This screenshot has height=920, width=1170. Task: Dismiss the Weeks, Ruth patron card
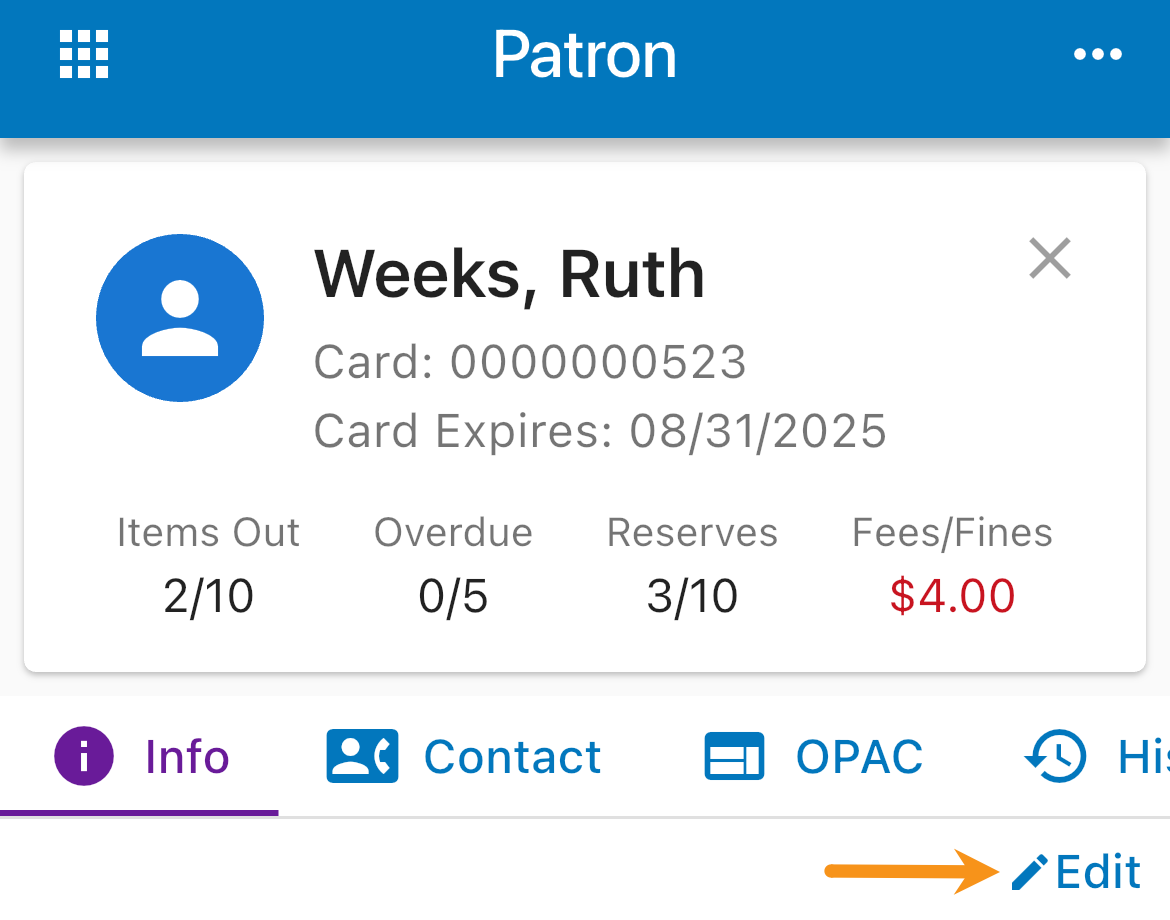coord(1049,258)
